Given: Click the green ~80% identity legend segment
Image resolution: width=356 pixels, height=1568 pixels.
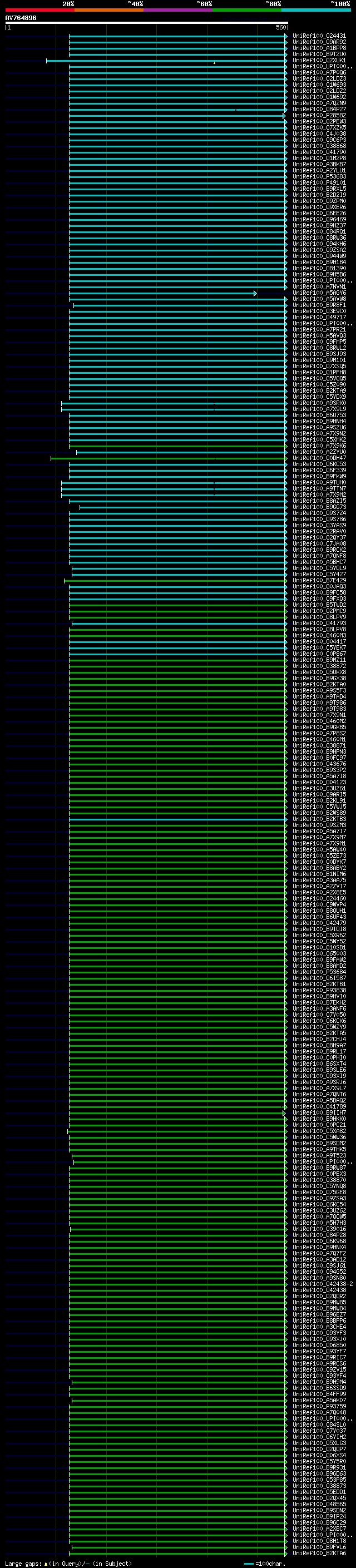Looking at the screenshot, I should (247, 10).
